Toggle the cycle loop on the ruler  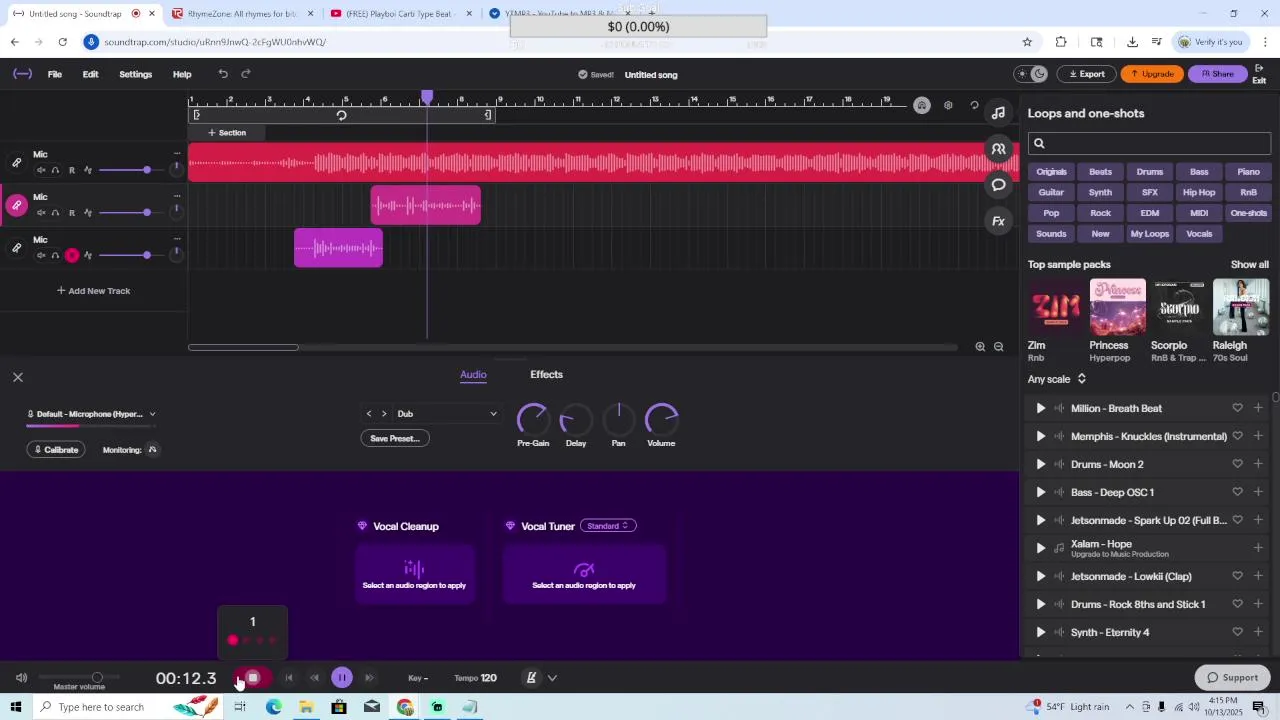[x=341, y=115]
